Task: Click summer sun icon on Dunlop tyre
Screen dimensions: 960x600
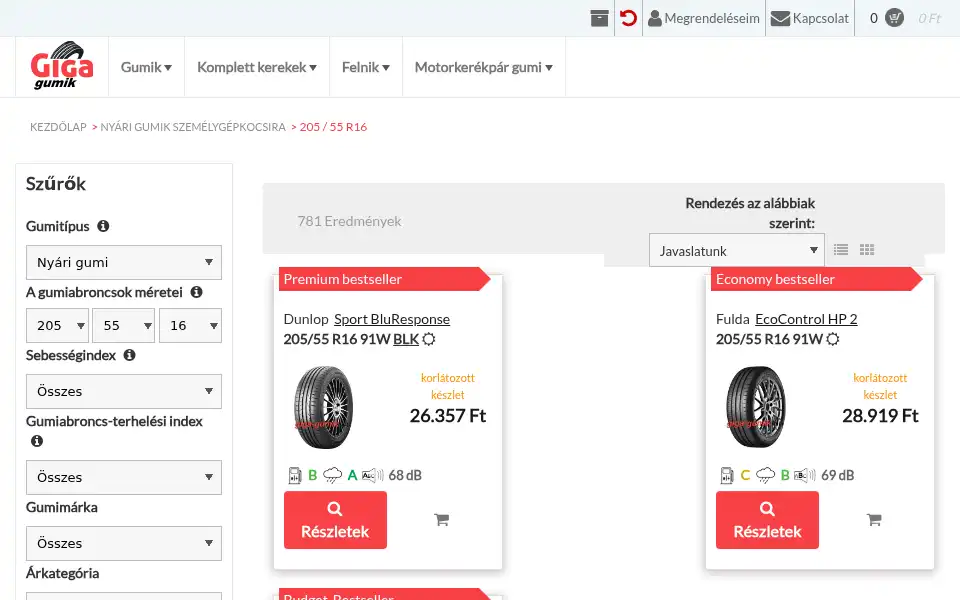Action: (429, 339)
